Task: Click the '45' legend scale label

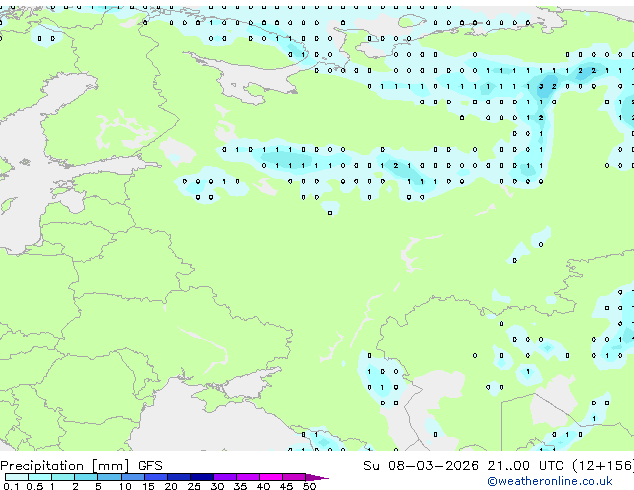Action: [x=286, y=486]
